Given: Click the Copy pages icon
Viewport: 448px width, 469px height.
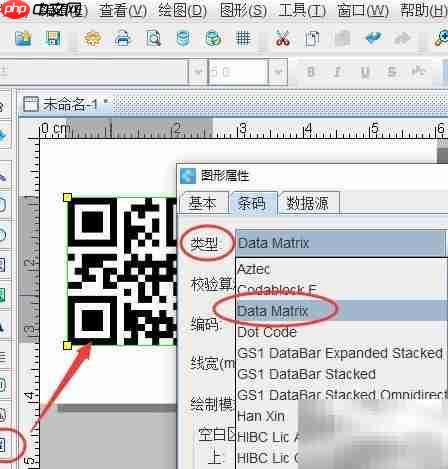Looking at the screenshot, I should [312, 39].
